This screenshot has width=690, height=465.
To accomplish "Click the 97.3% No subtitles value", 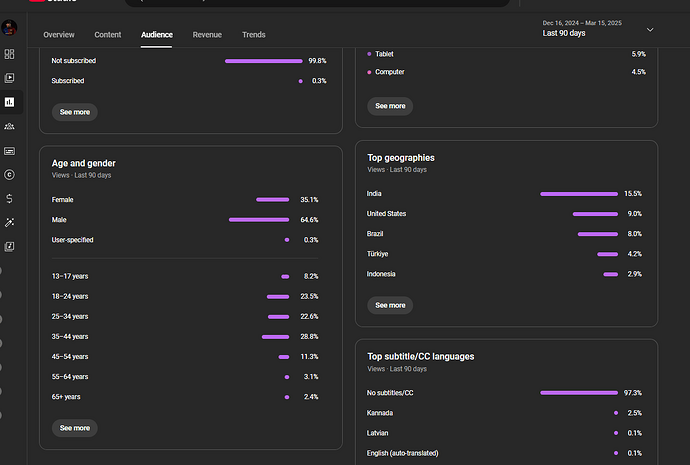I will click(x=633, y=393).
